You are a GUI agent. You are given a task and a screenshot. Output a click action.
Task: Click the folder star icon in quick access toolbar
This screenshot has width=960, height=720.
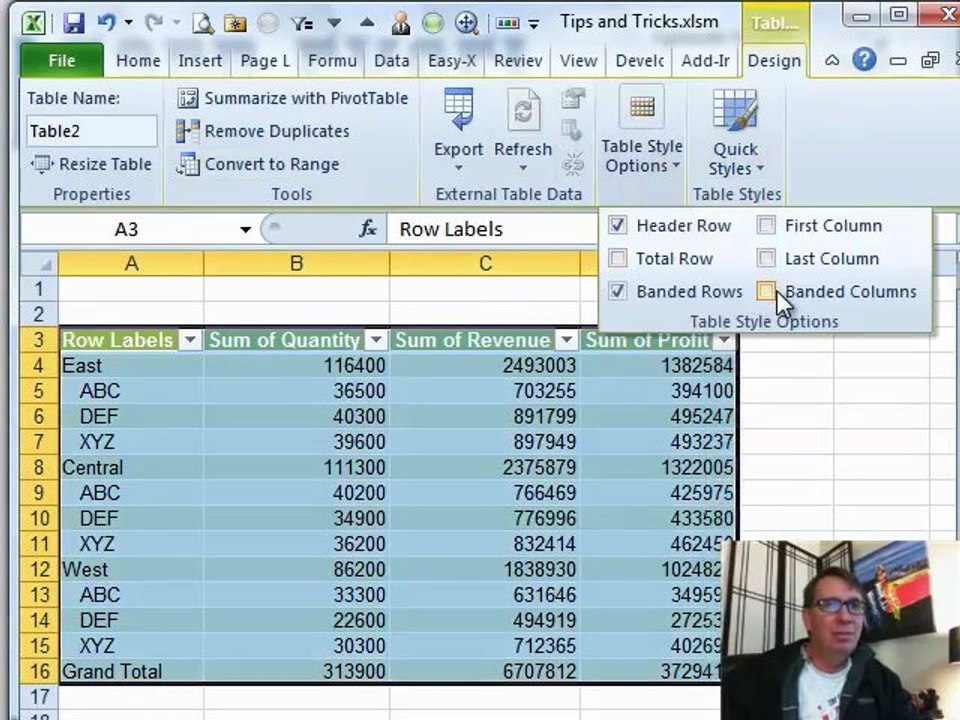pyautogui.click(x=235, y=24)
